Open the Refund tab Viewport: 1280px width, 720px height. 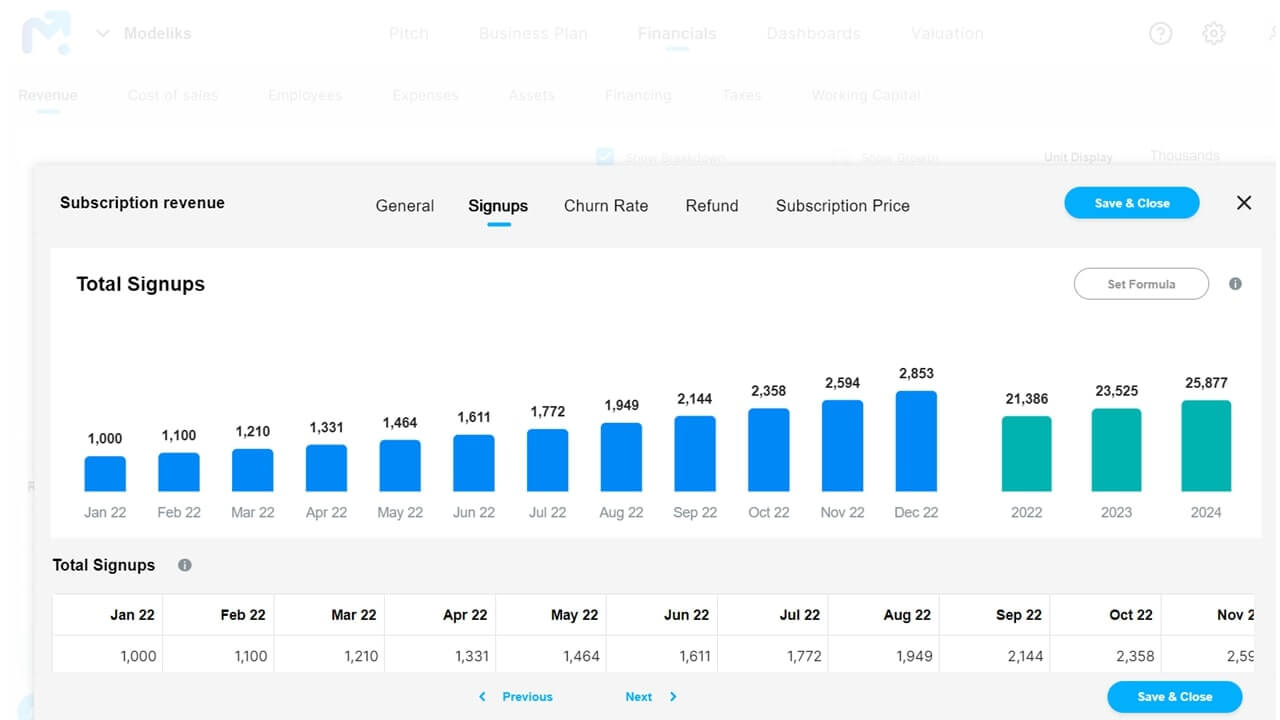click(712, 206)
